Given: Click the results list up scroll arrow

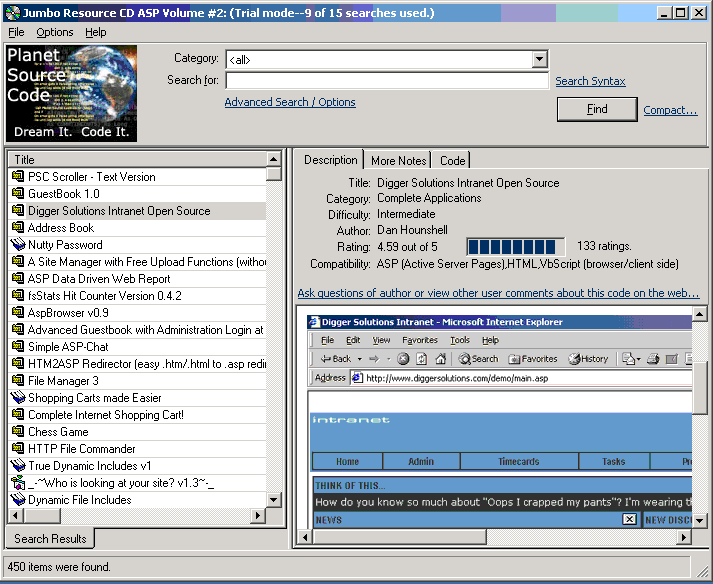Looking at the screenshot, I should pyautogui.click(x=273, y=159).
